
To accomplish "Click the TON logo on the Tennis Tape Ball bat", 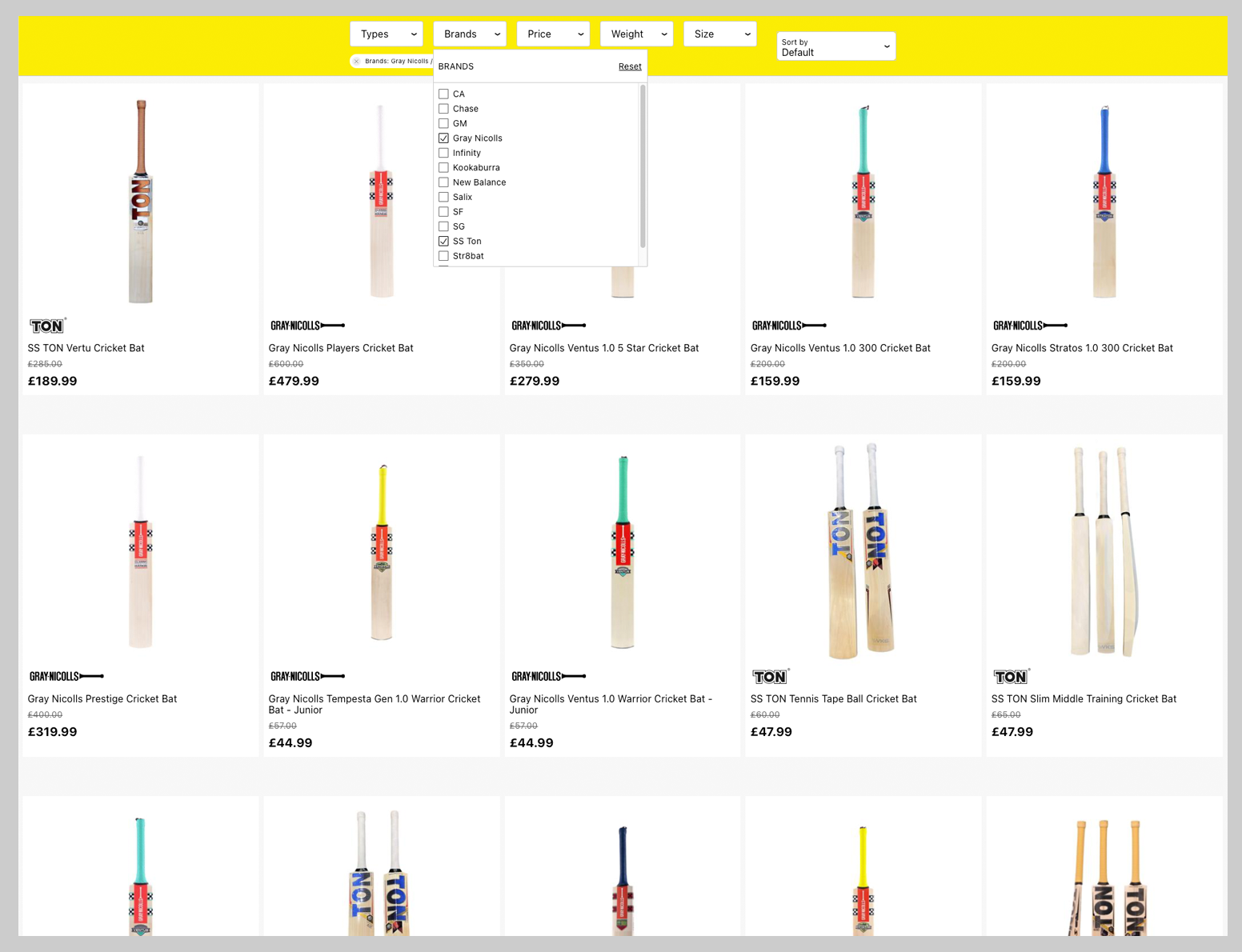I will coord(770,677).
